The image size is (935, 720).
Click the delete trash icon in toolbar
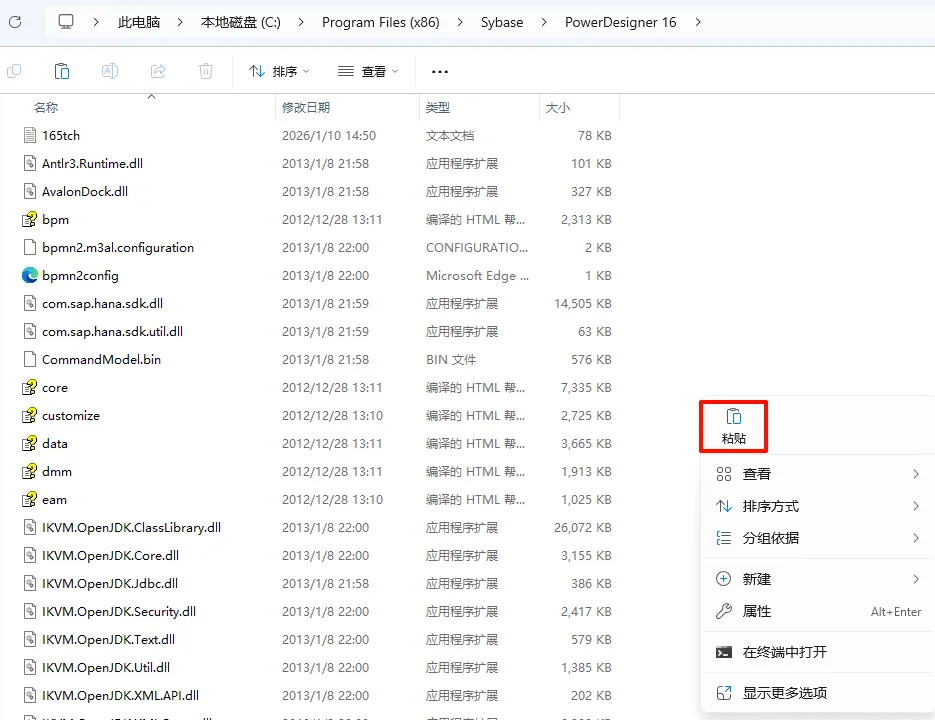(206, 71)
